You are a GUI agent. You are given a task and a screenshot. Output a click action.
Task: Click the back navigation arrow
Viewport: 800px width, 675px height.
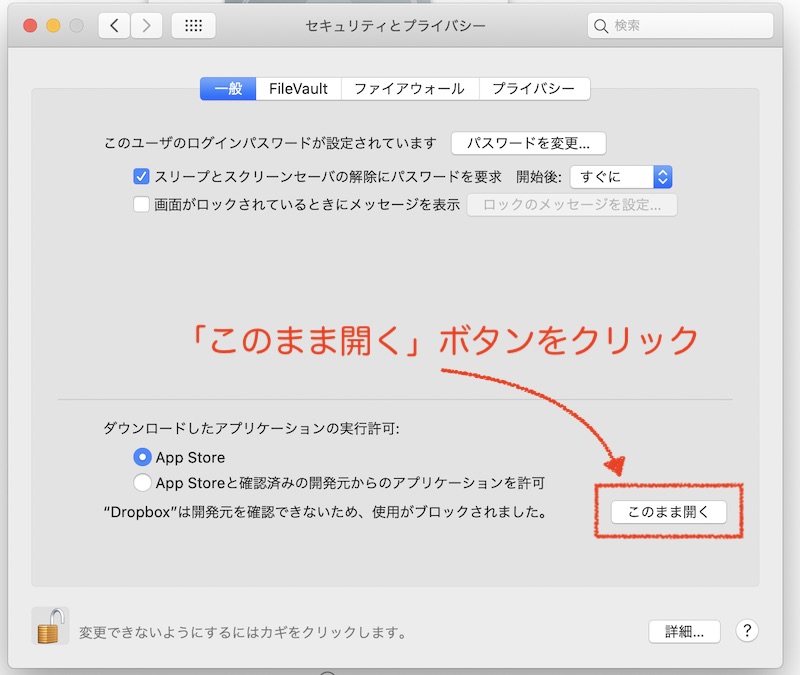click(114, 25)
